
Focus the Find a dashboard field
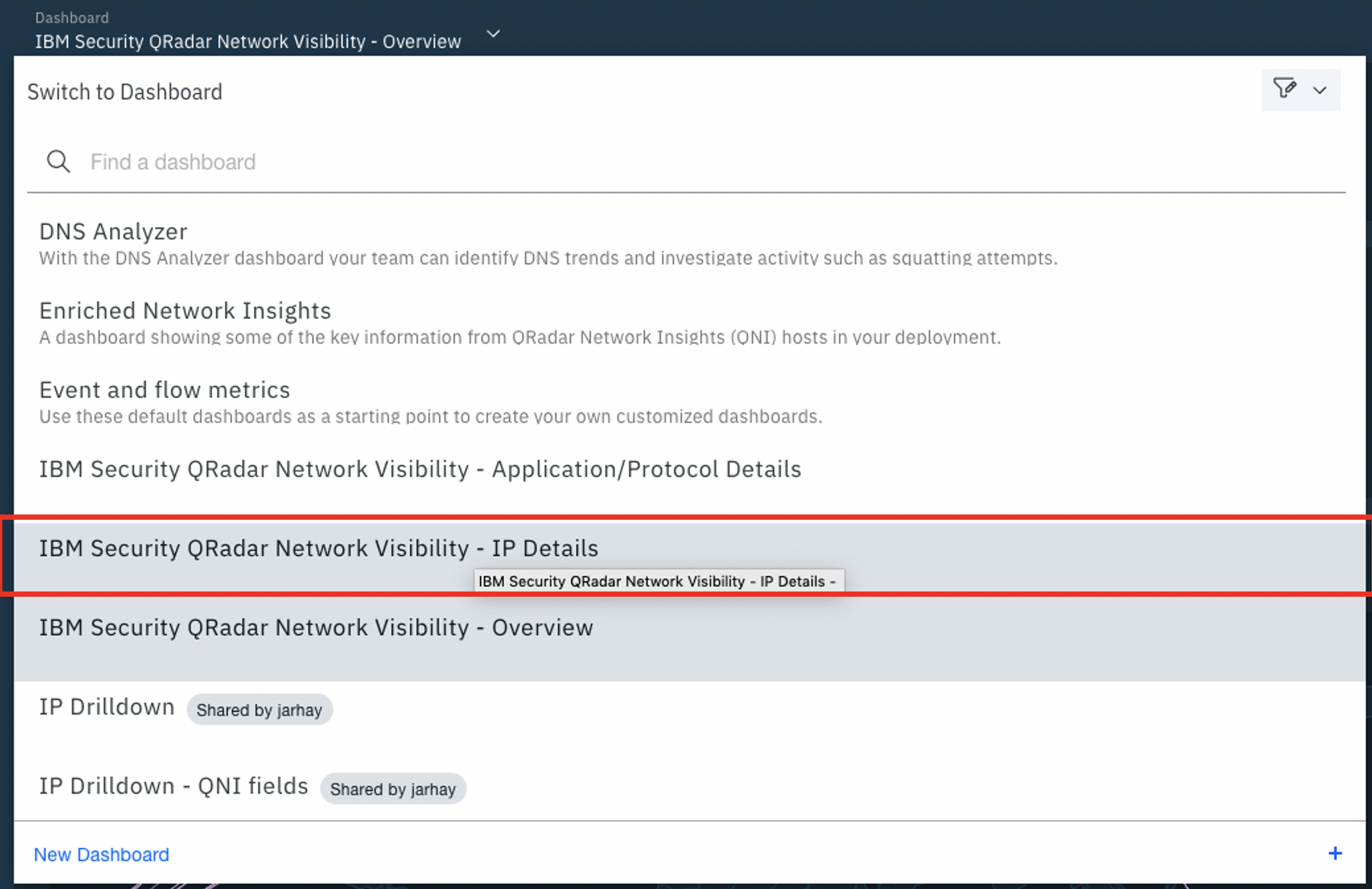pyautogui.click(x=686, y=162)
